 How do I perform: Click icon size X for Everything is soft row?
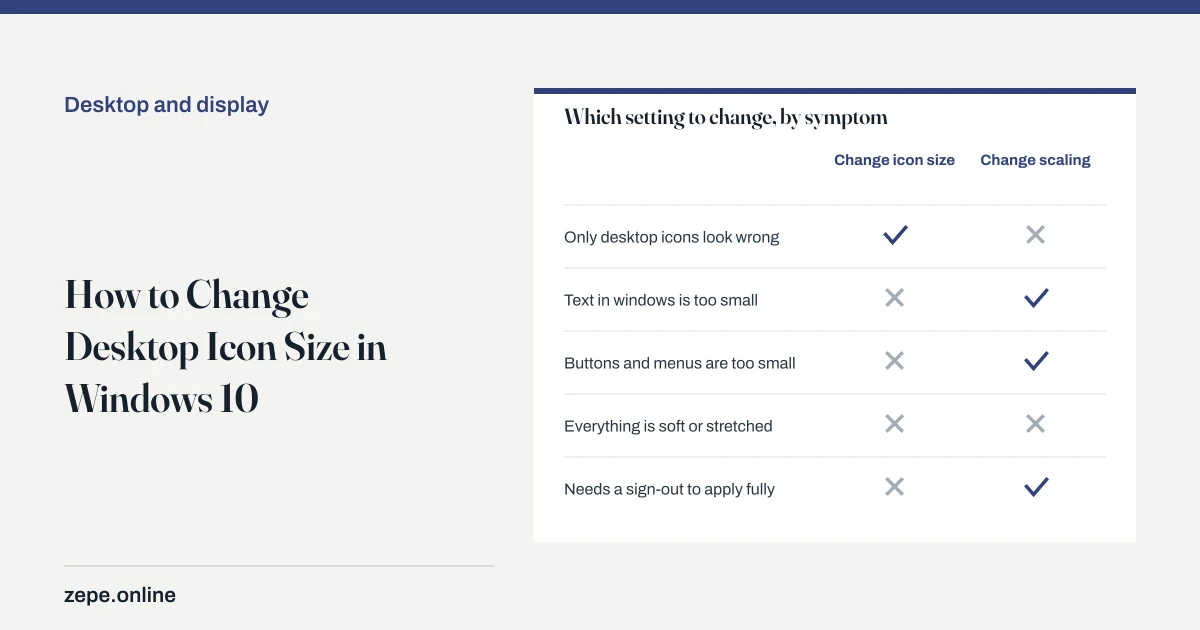(895, 424)
